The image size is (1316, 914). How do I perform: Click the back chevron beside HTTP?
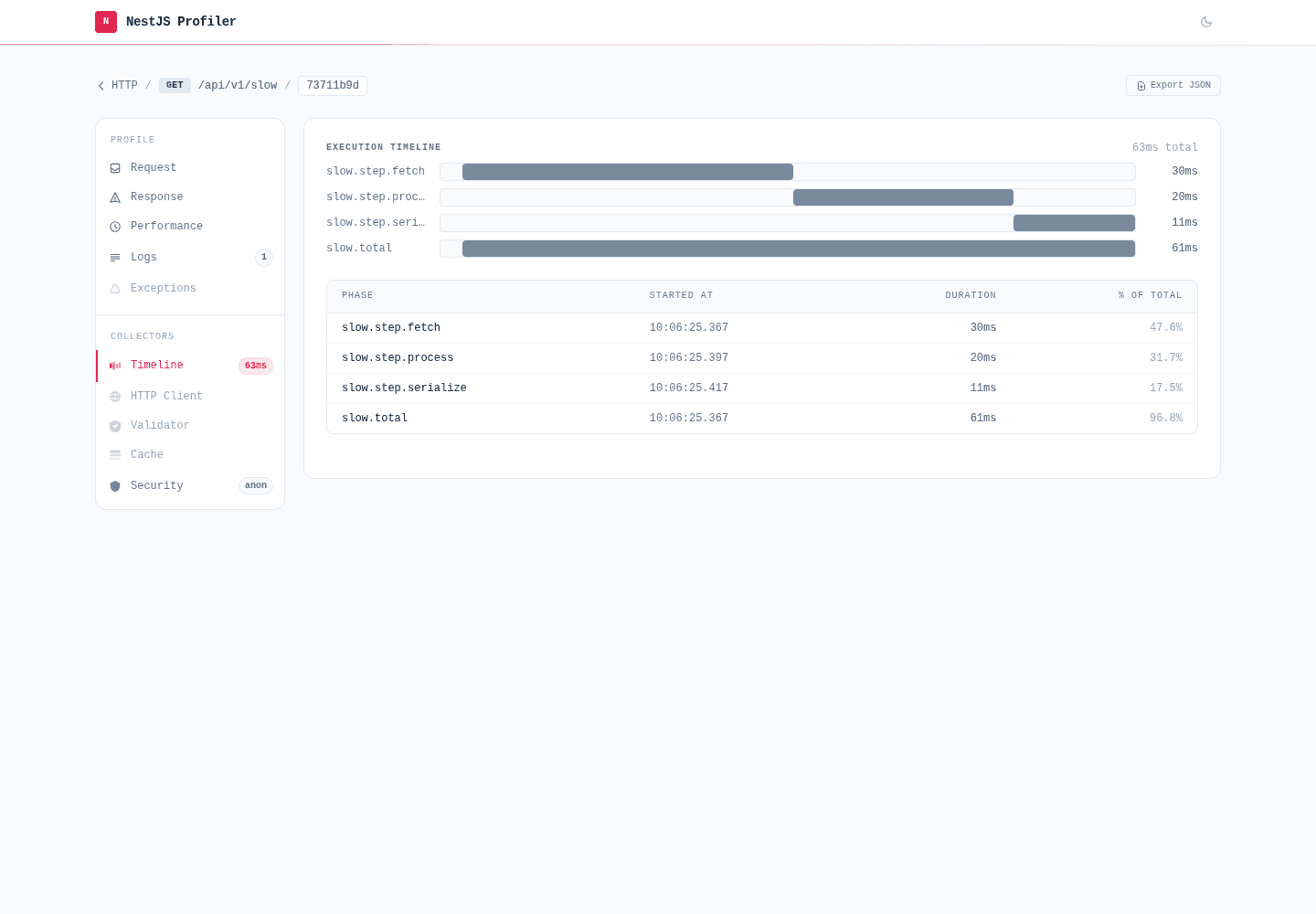tap(101, 86)
